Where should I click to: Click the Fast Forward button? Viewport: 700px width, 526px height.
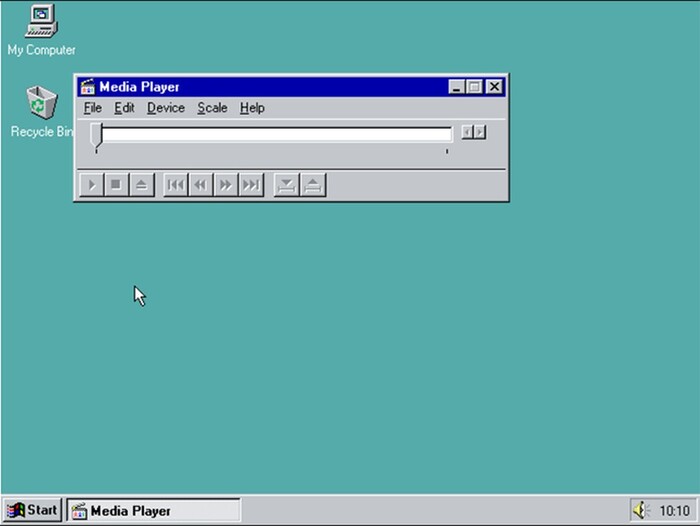(x=226, y=185)
